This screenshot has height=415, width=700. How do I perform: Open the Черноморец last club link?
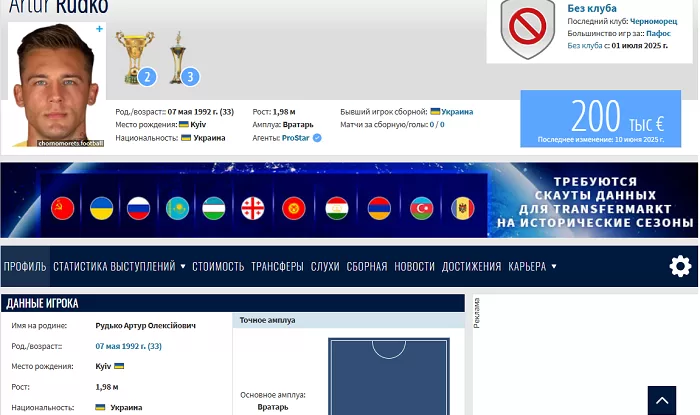[x=653, y=21]
